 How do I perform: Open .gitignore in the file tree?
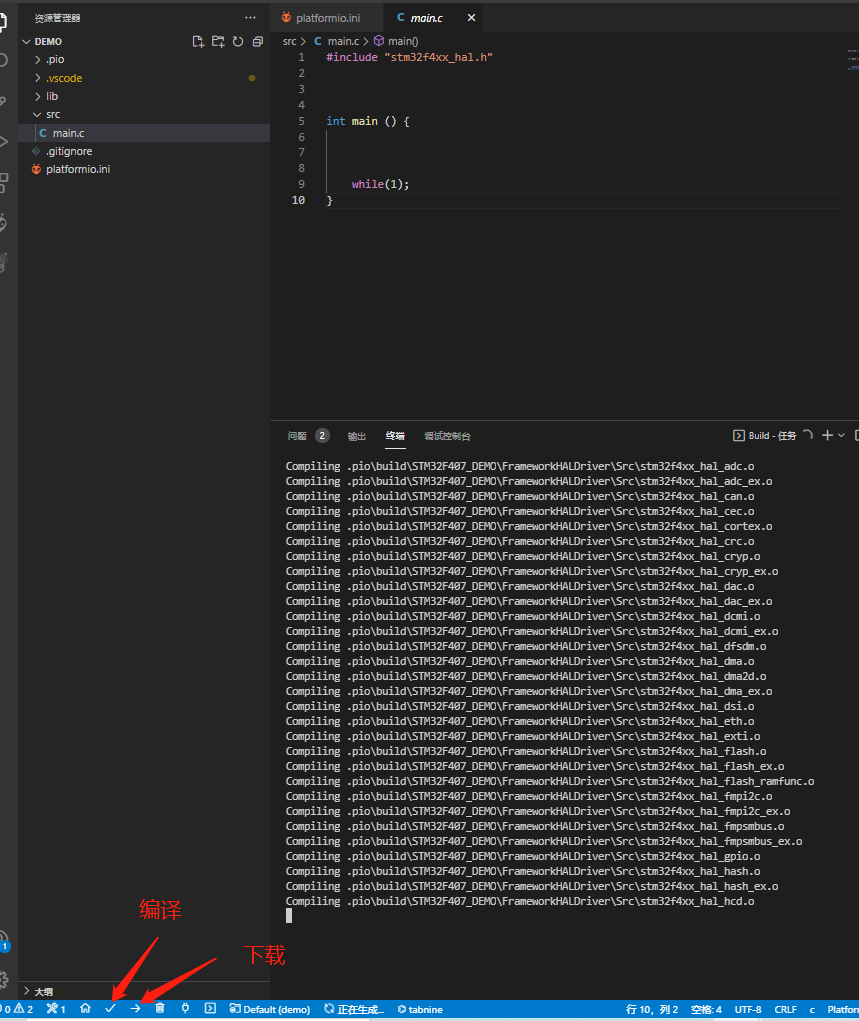click(x=144, y=151)
